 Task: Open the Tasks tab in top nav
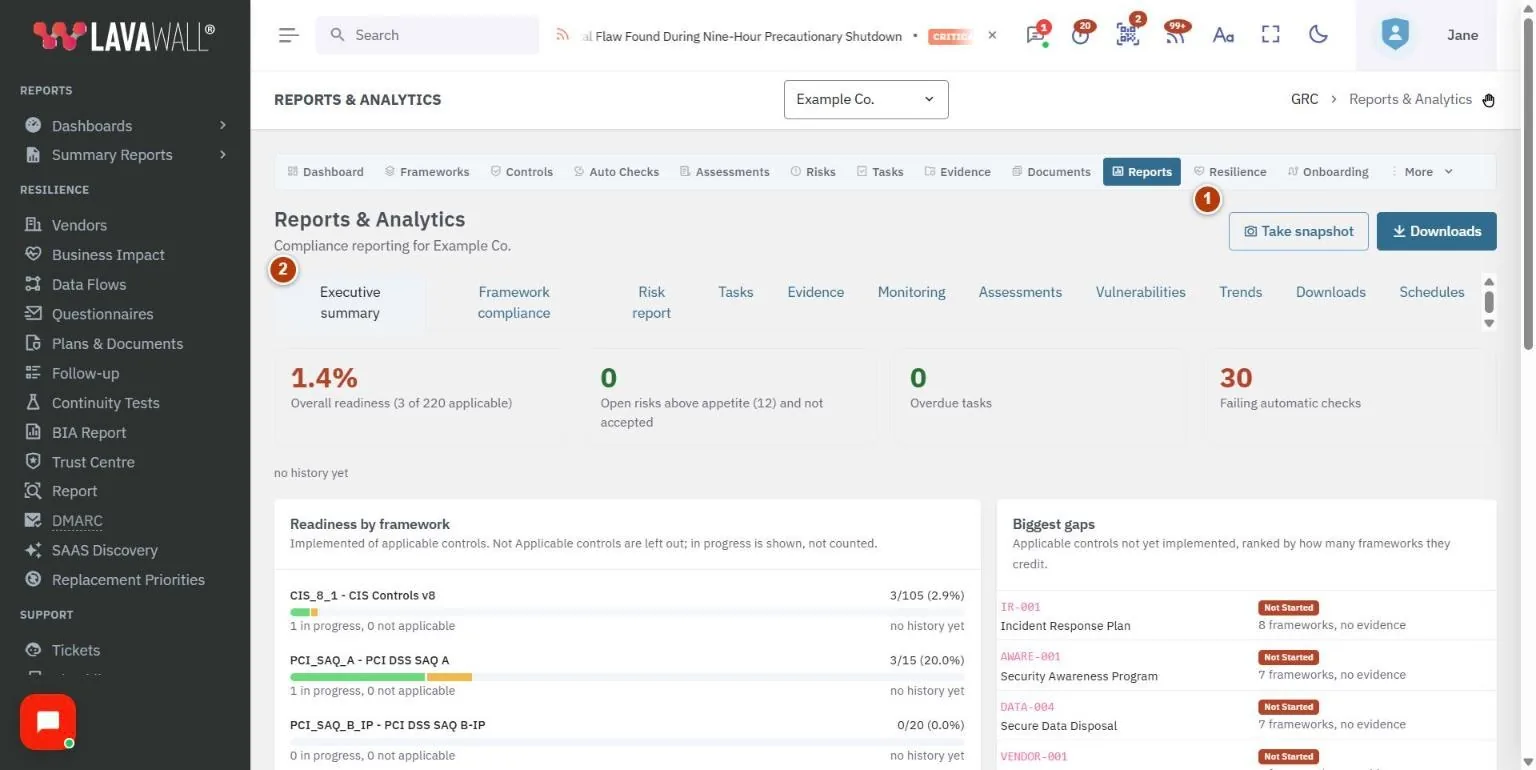point(880,172)
